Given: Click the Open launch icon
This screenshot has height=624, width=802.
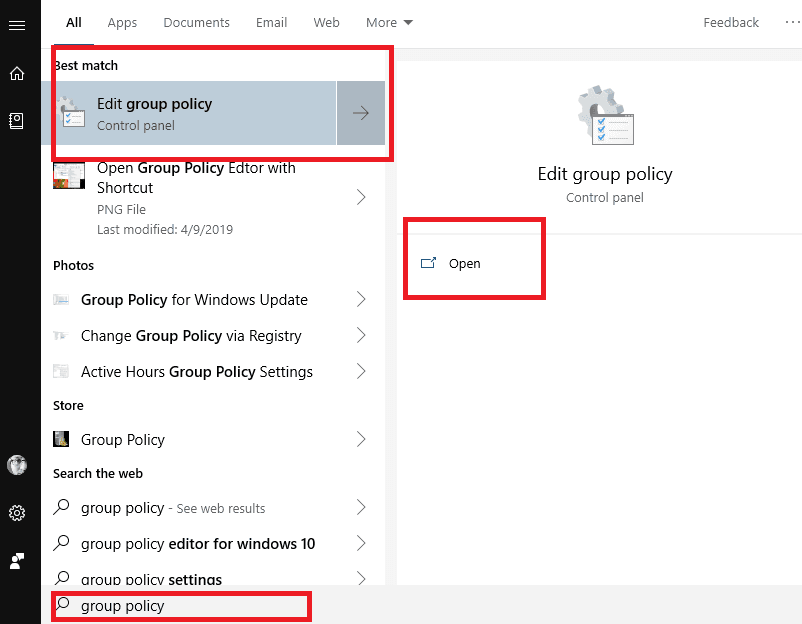Looking at the screenshot, I should coord(428,263).
